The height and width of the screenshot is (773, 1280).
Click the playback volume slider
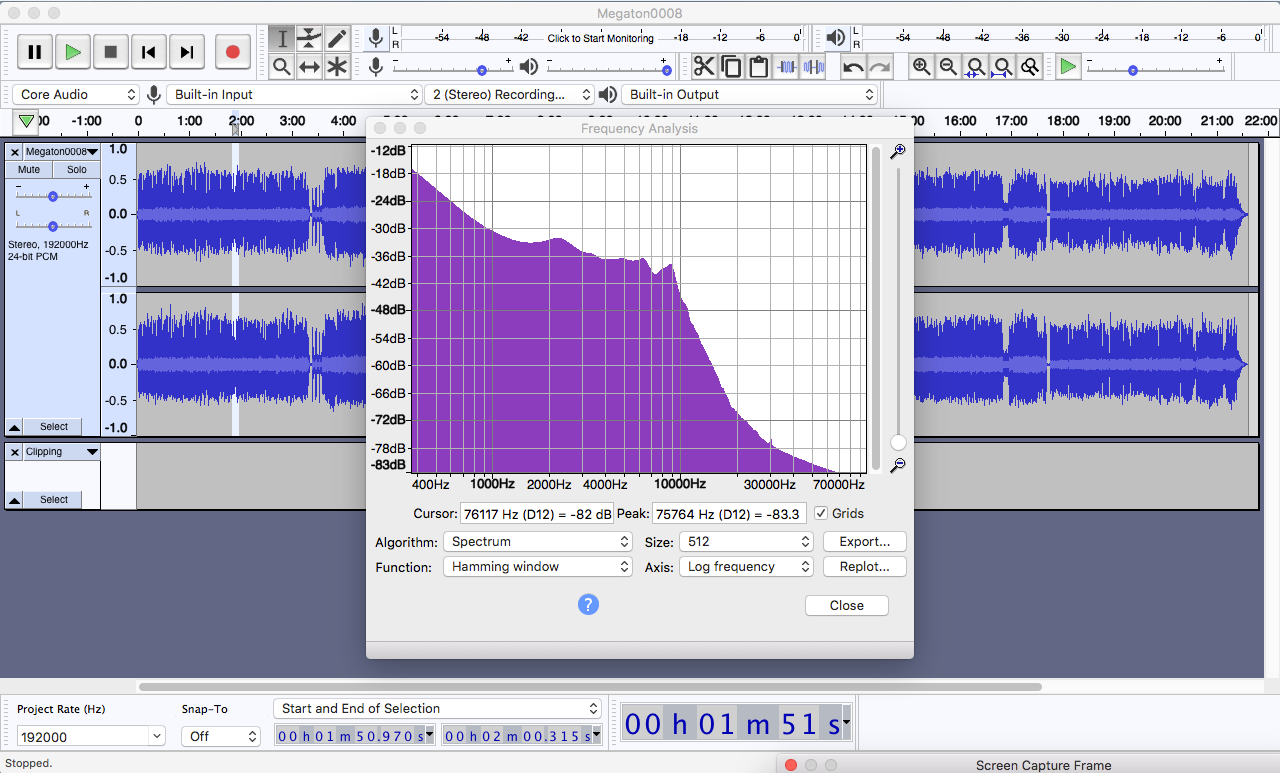pyautogui.click(x=608, y=67)
